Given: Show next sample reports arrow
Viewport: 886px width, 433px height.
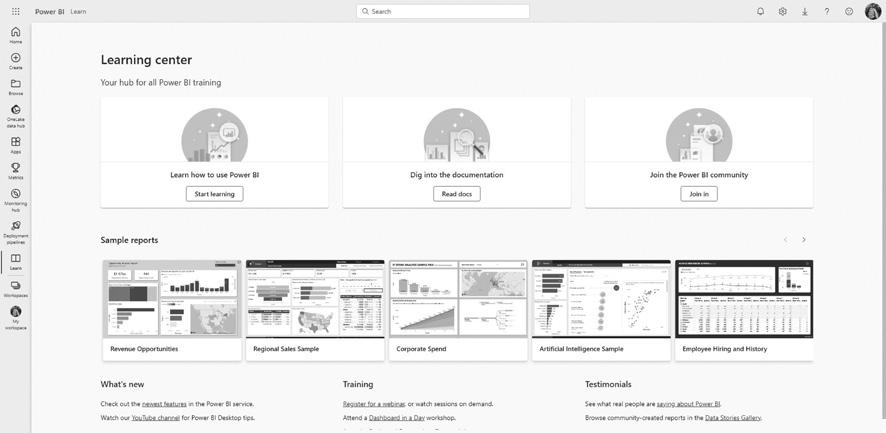Looking at the screenshot, I should point(804,240).
